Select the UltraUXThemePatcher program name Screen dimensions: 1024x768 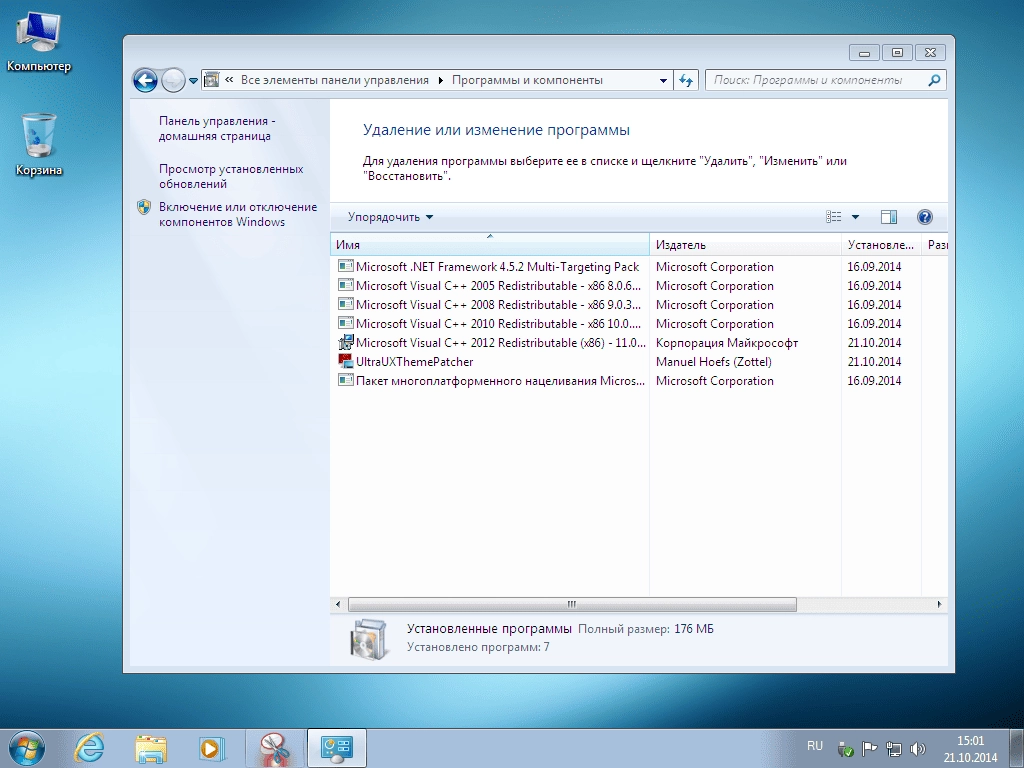pos(414,361)
